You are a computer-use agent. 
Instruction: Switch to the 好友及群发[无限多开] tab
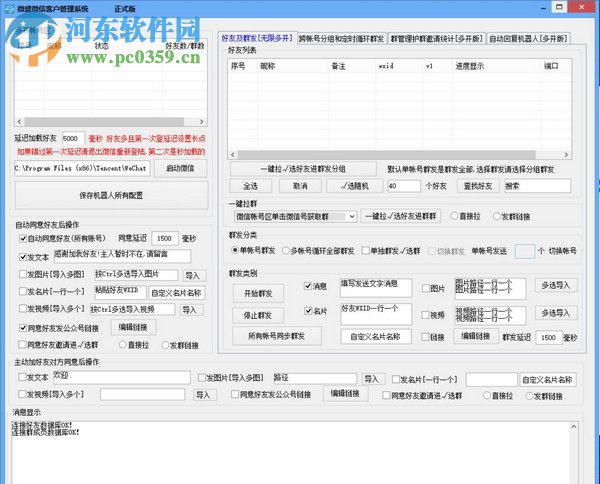[x=257, y=38]
